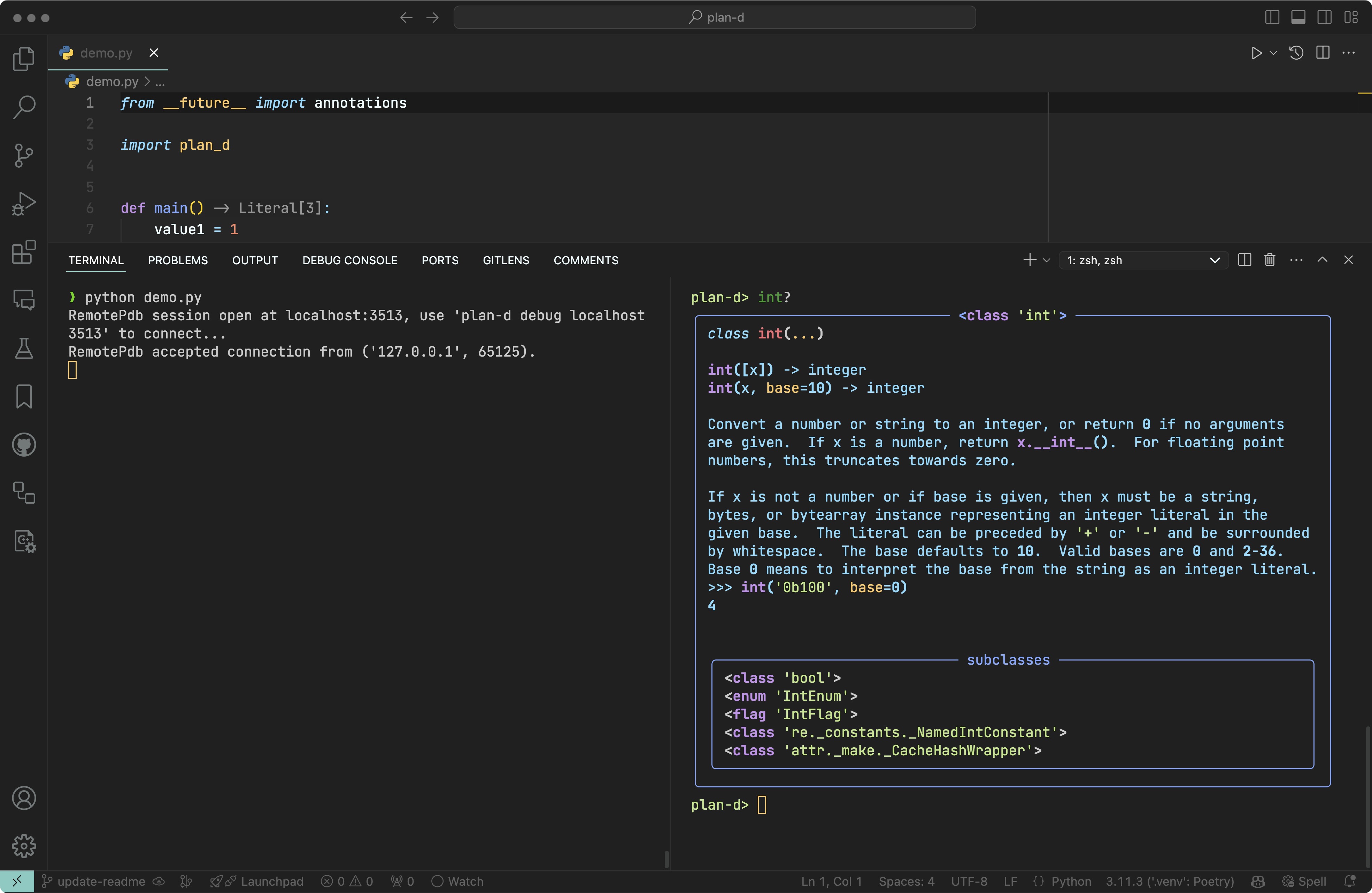Viewport: 1372px width, 893px height.
Task: Open the Explorer view in activity bar
Action: click(24, 59)
